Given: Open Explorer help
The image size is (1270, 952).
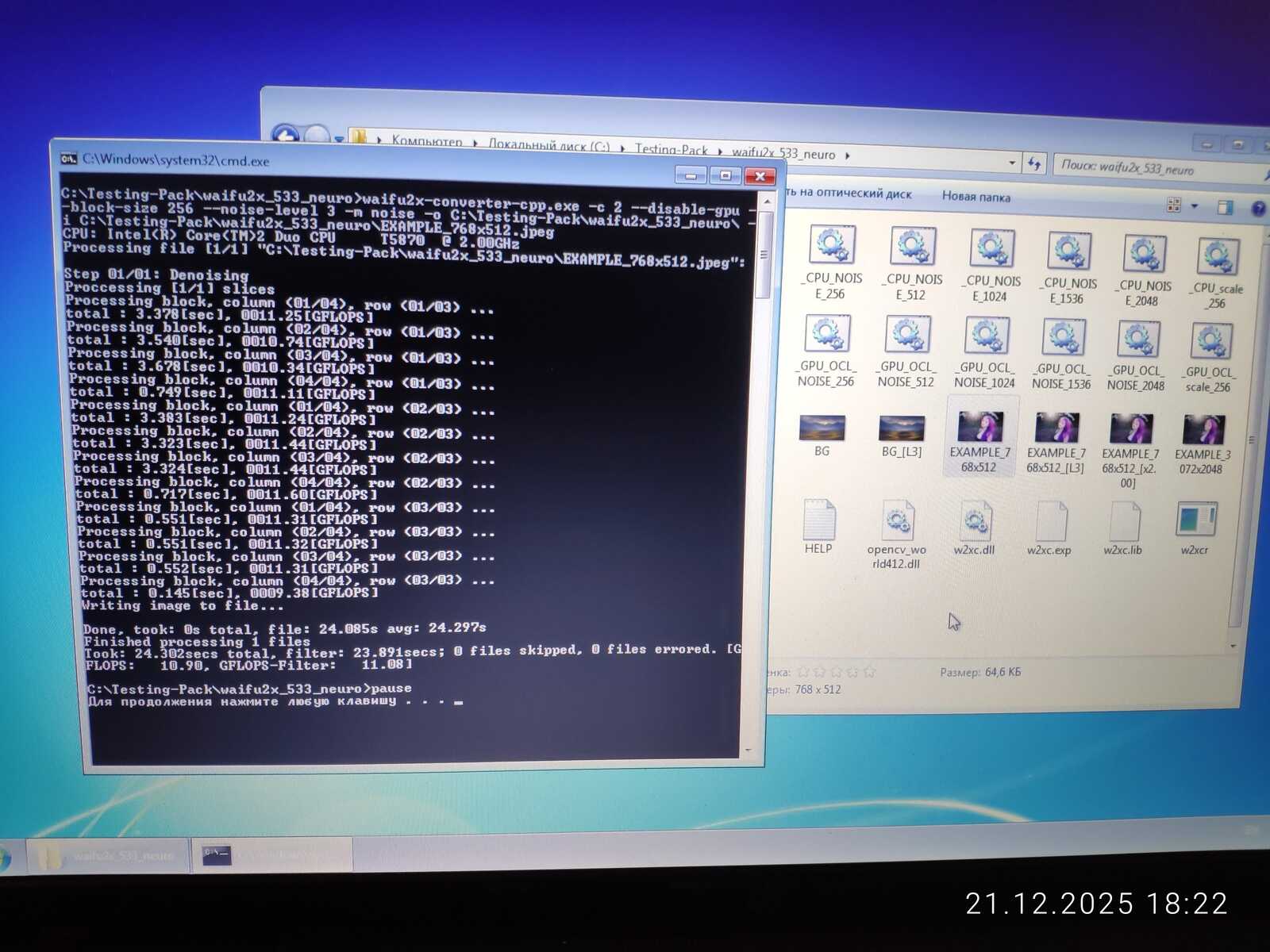Looking at the screenshot, I should [1258, 209].
